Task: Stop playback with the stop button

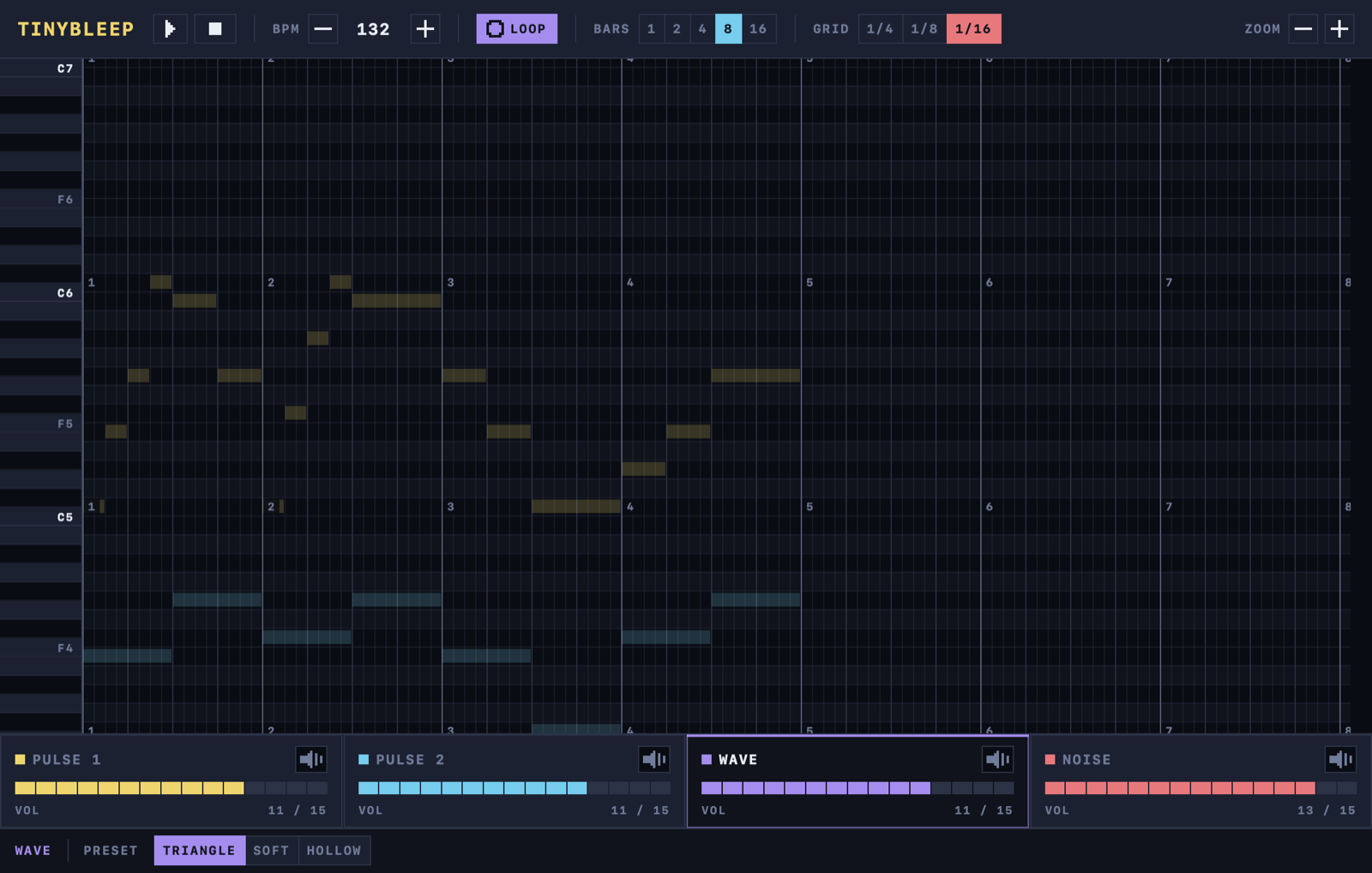Action: [x=215, y=29]
